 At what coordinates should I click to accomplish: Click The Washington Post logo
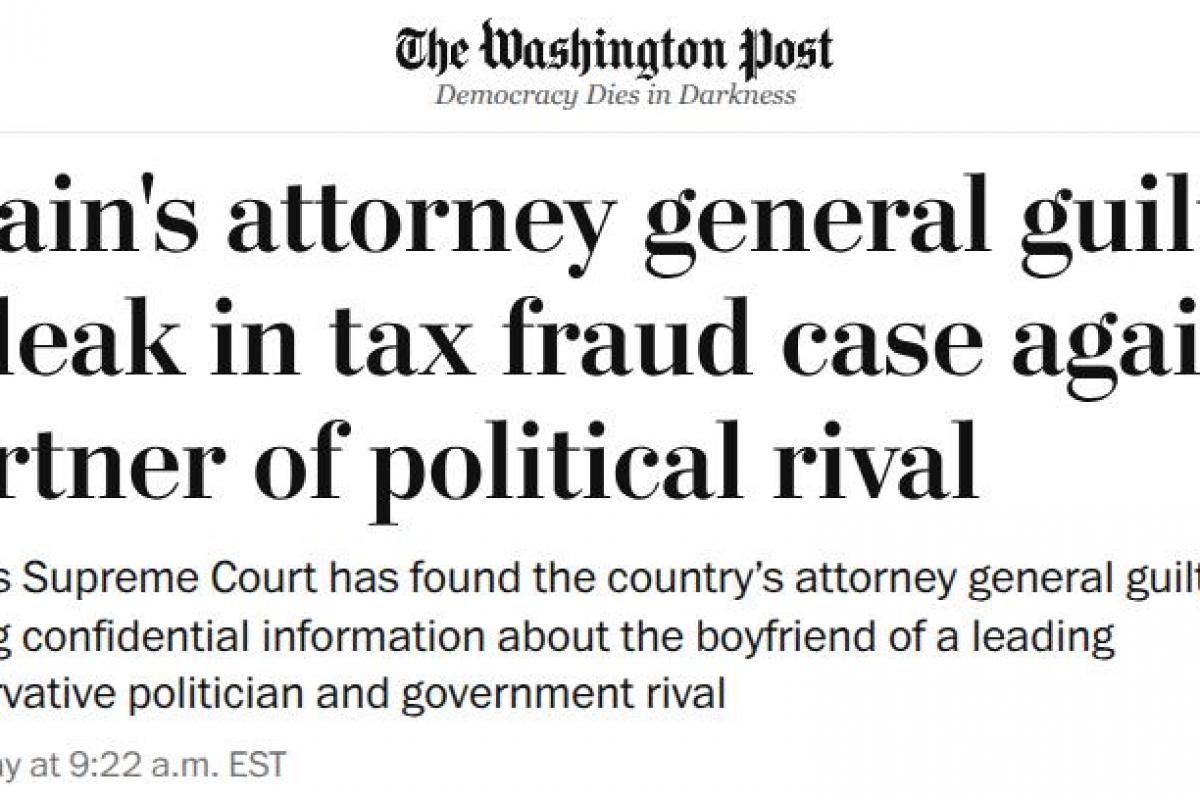pos(613,49)
